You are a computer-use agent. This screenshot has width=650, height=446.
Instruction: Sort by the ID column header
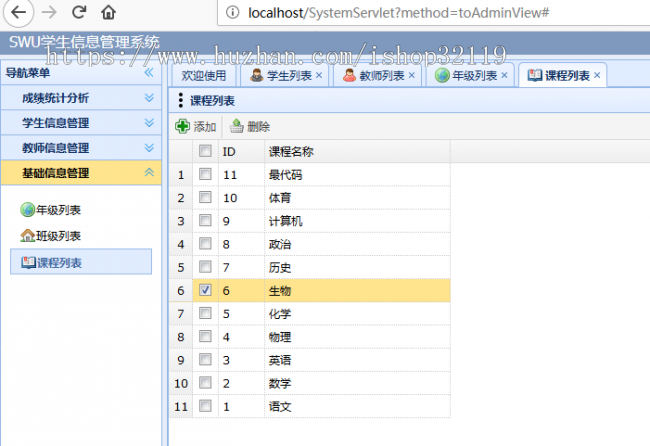[x=242, y=151]
